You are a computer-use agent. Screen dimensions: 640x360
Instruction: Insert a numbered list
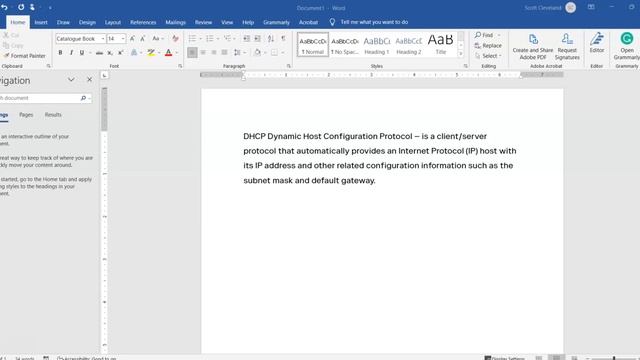coord(210,38)
